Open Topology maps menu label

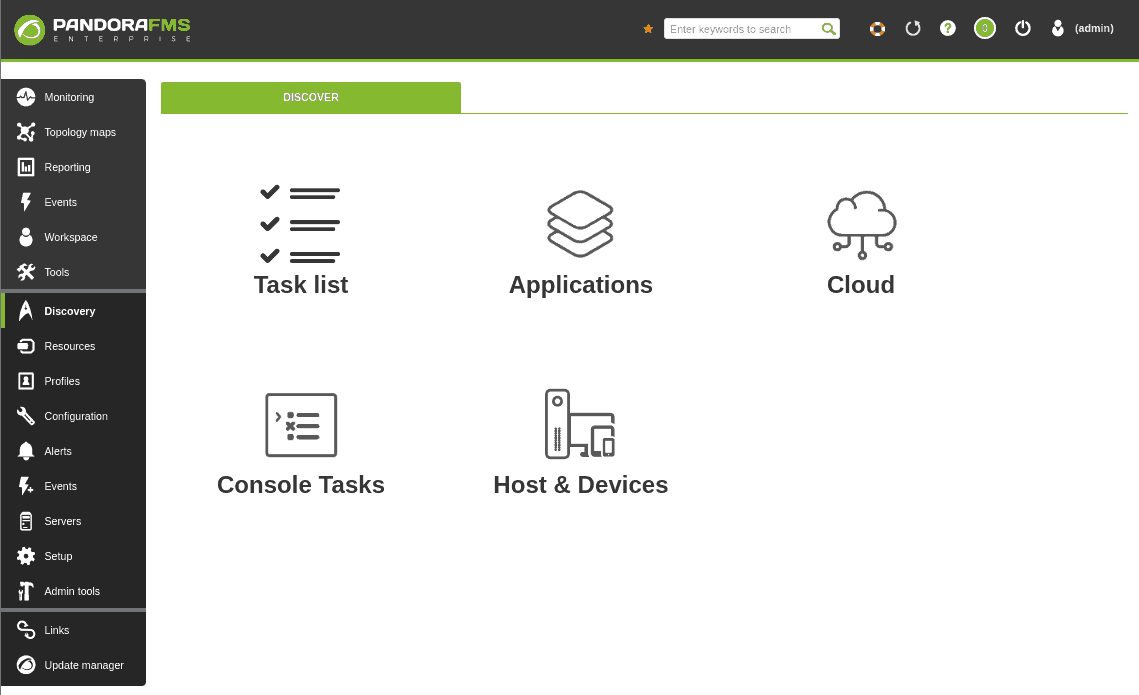click(x=80, y=132)
